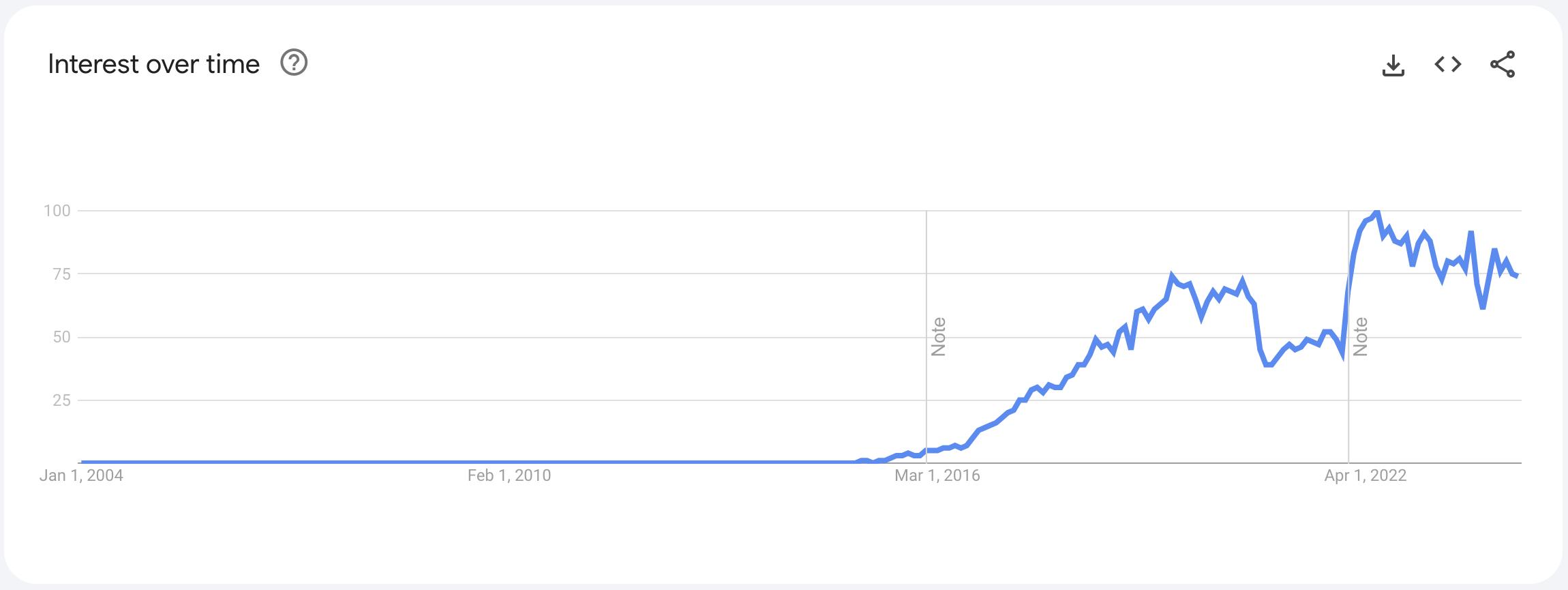
Task: Click the question mark help icon
Action: [x=295, y=63]
